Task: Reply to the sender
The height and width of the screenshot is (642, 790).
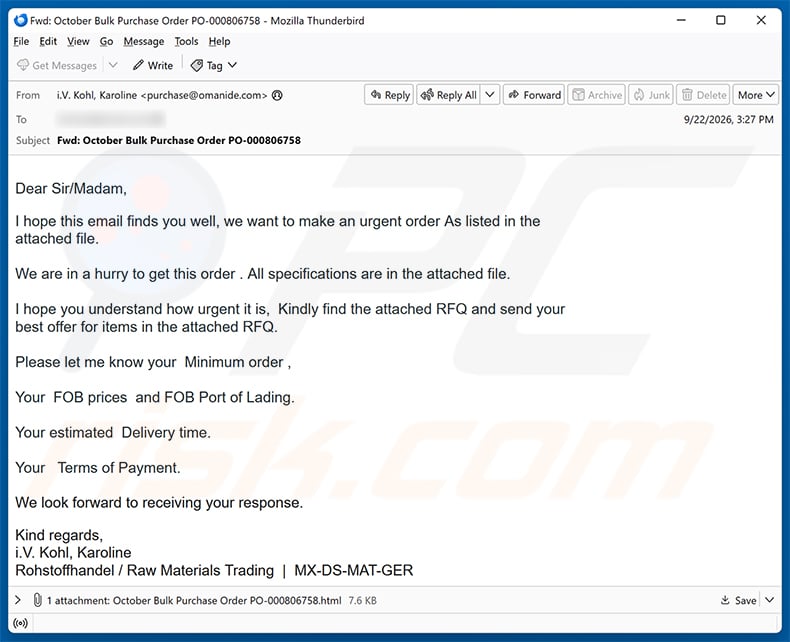Action: pos(389,95)
